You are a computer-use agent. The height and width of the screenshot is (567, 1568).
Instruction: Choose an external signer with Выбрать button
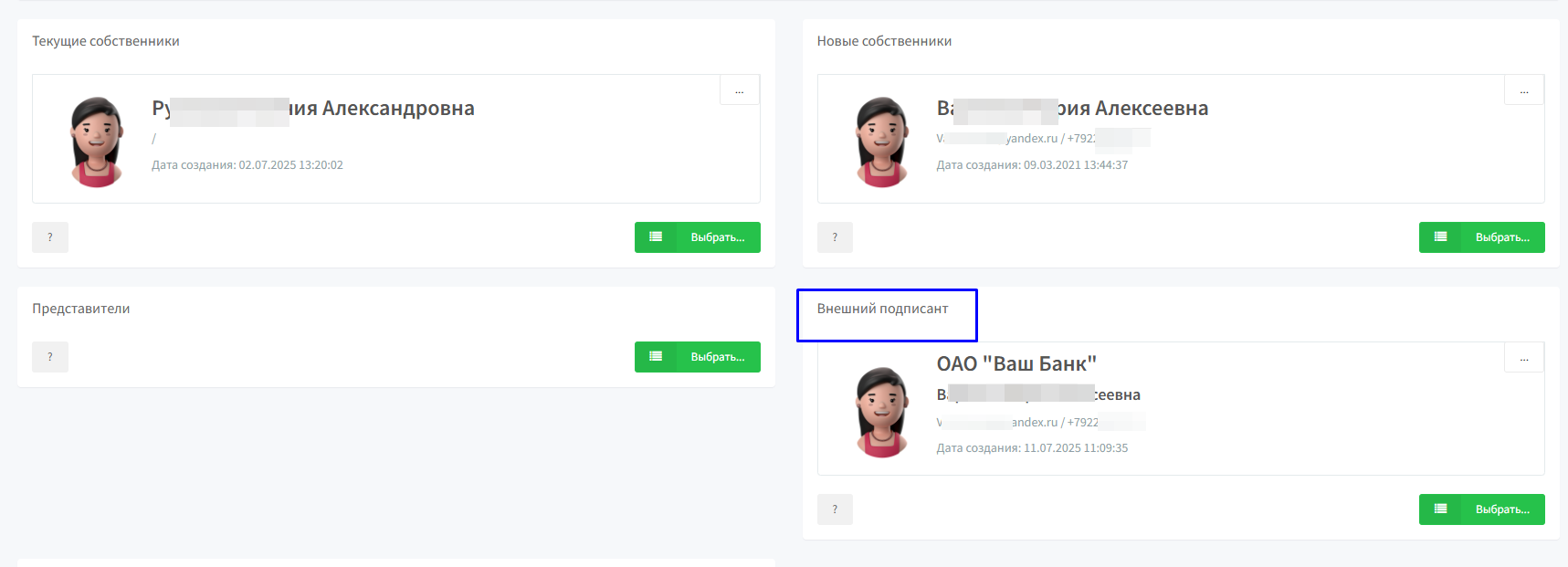click(x=1482, y=509)
